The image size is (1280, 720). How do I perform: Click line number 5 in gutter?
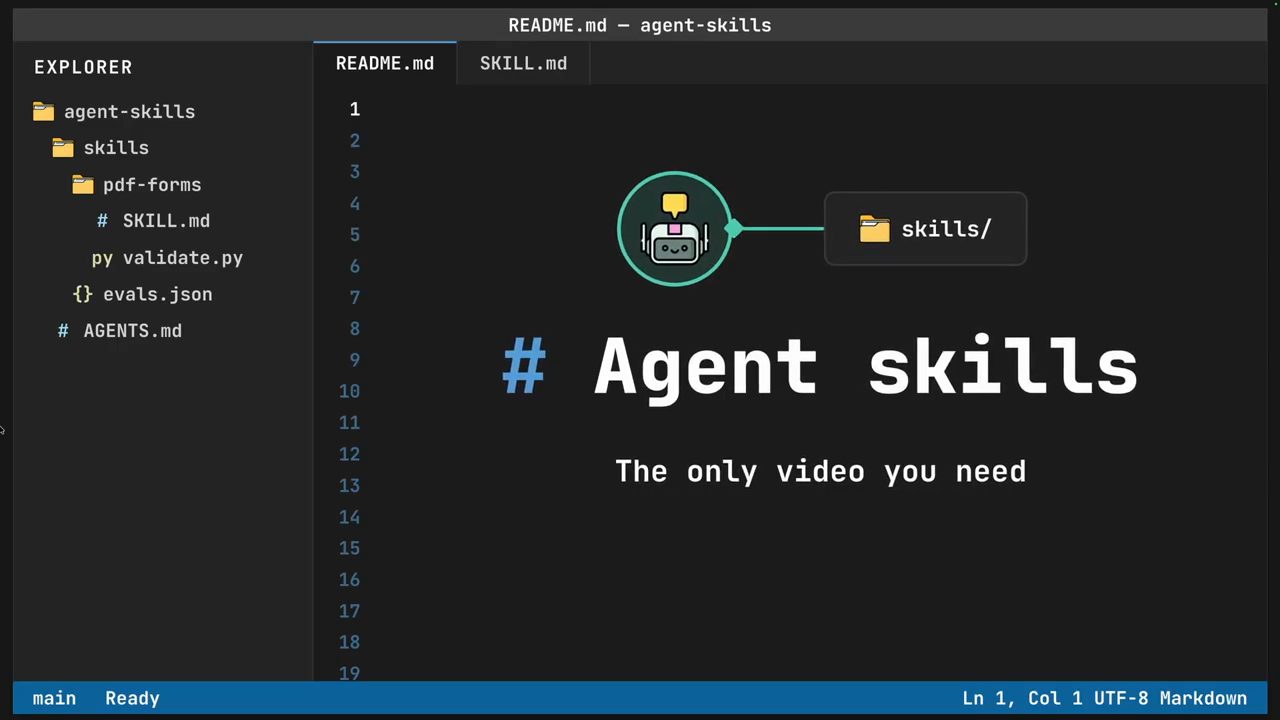pos(355,234)
